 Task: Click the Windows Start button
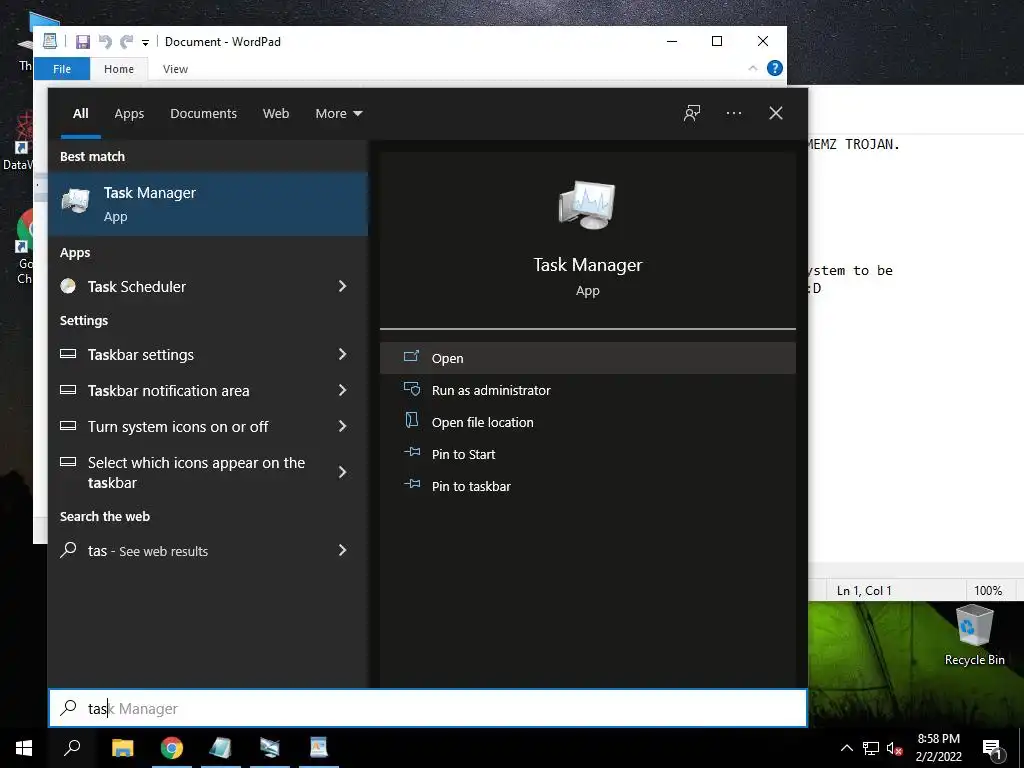coord(24,748)
